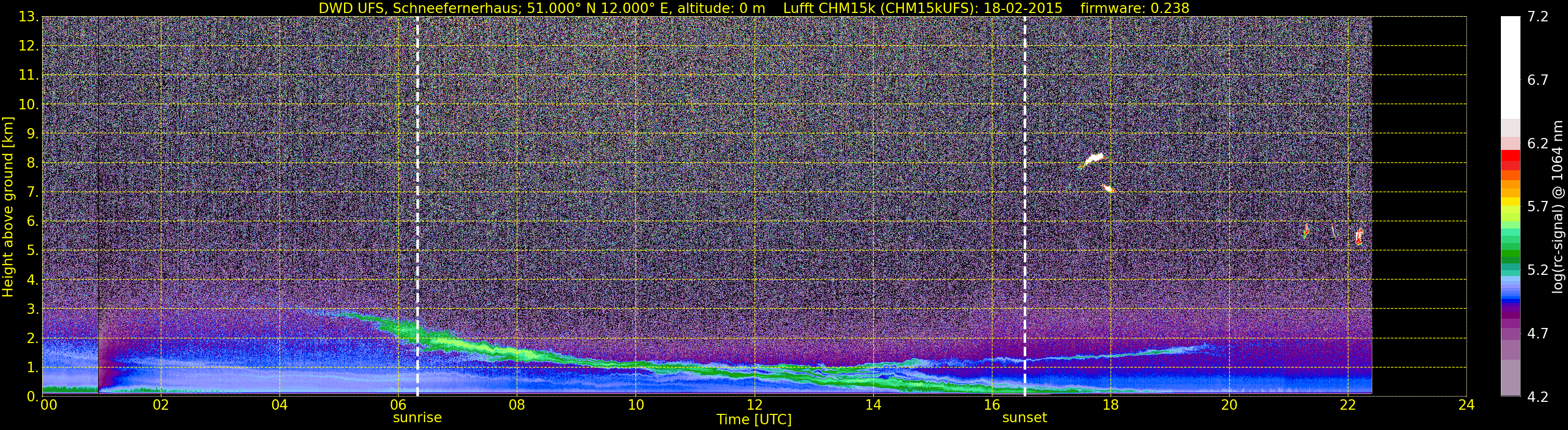Click the 'Time [UTC]' axis label
The height and width of the screenshot is (430, 1568).
pos(754,419)
